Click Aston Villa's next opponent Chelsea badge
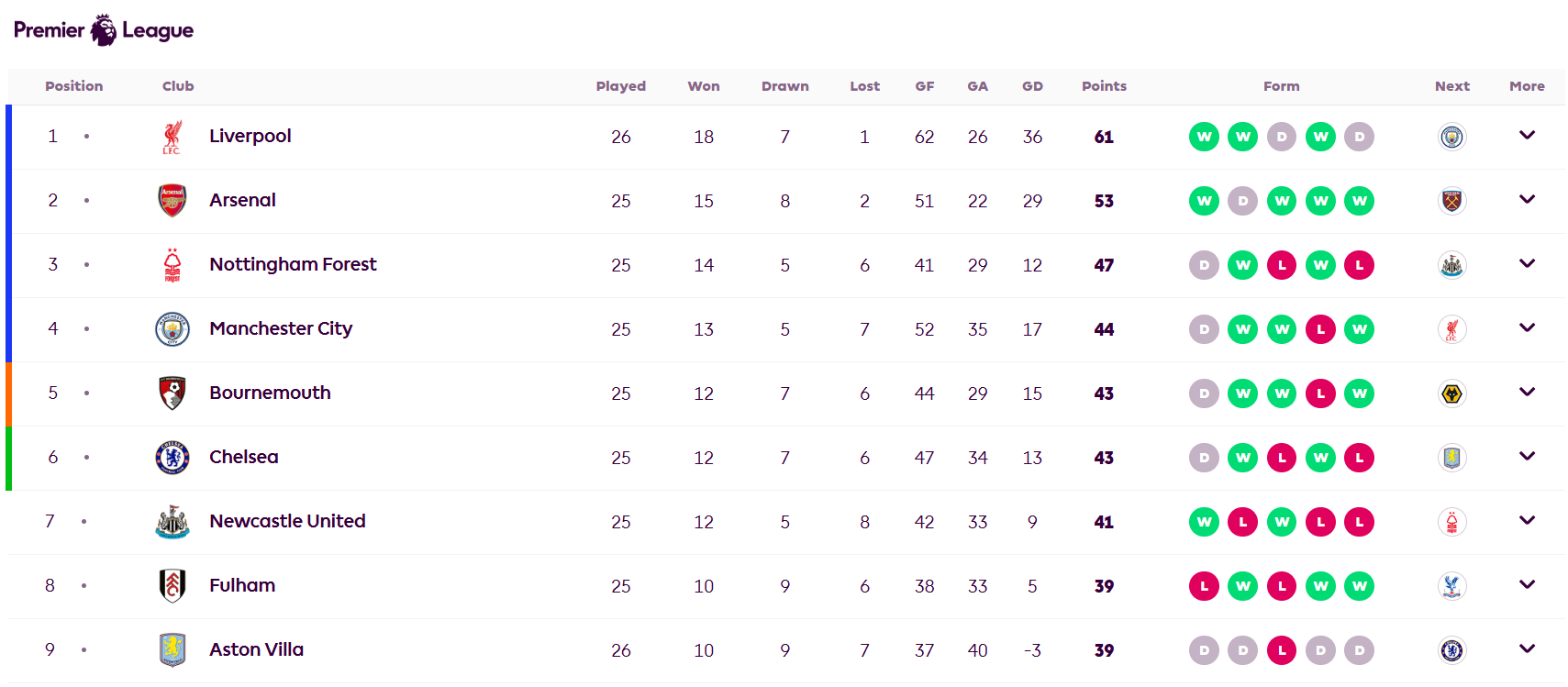 tap(1451, 650)
